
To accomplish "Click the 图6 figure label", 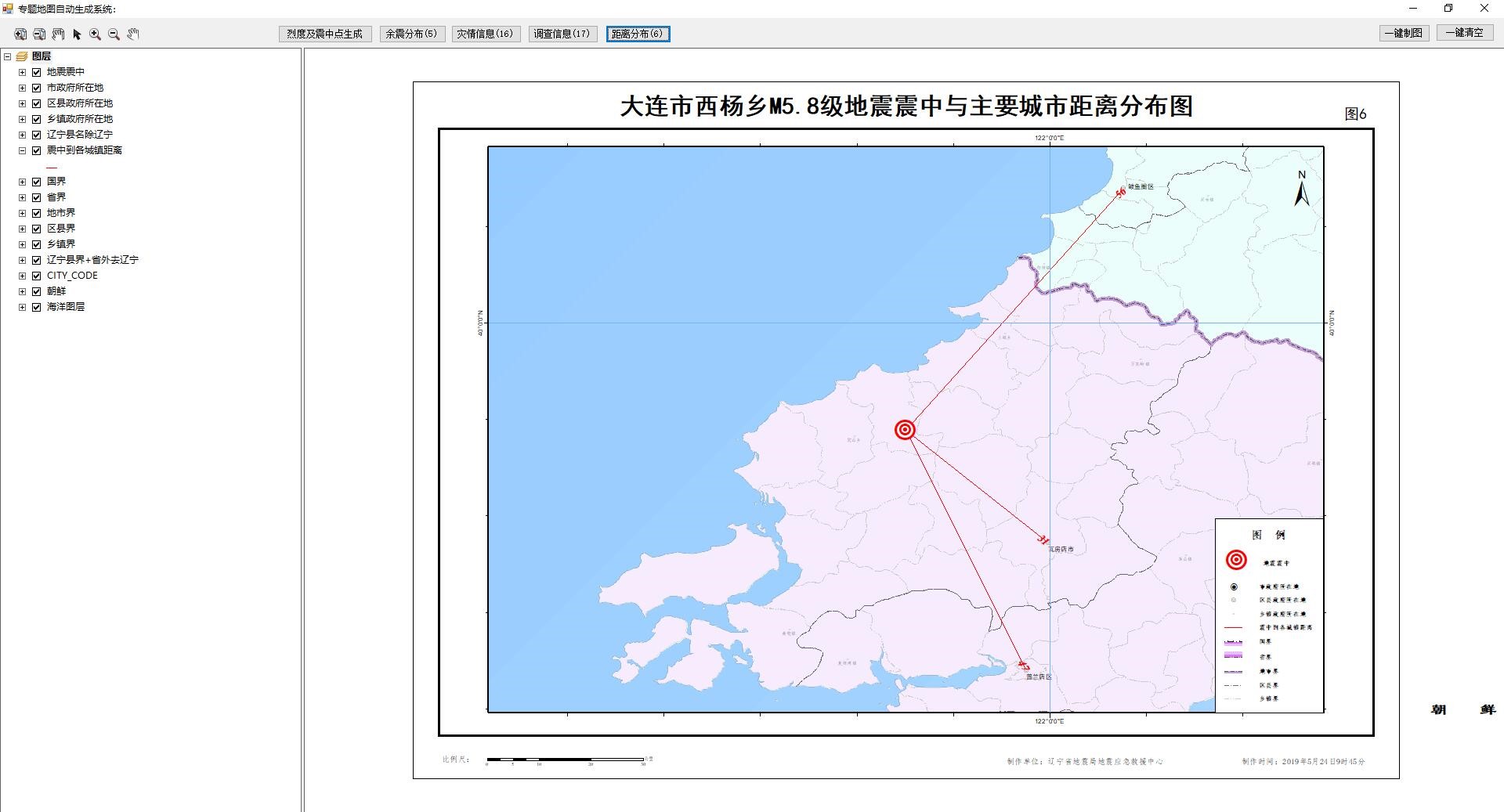I will click(1355, 114).
